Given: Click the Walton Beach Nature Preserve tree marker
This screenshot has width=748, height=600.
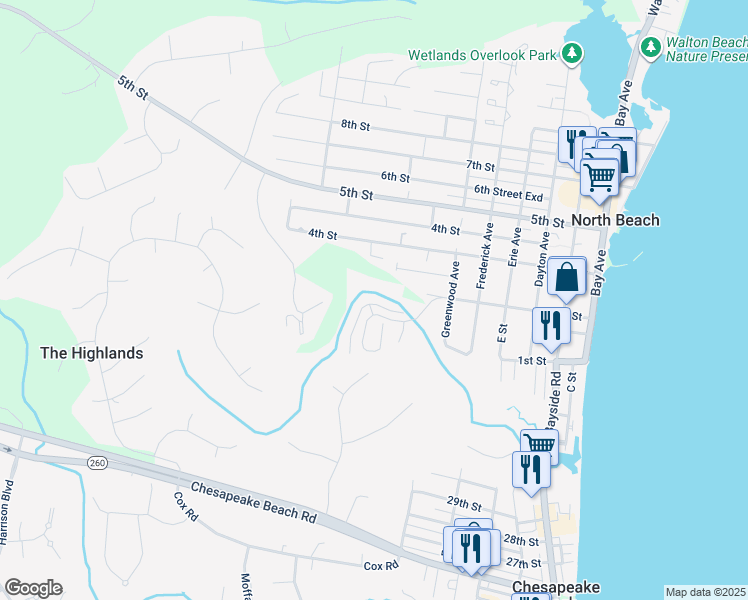Looking at the screenshot, I should pos(651,46).
